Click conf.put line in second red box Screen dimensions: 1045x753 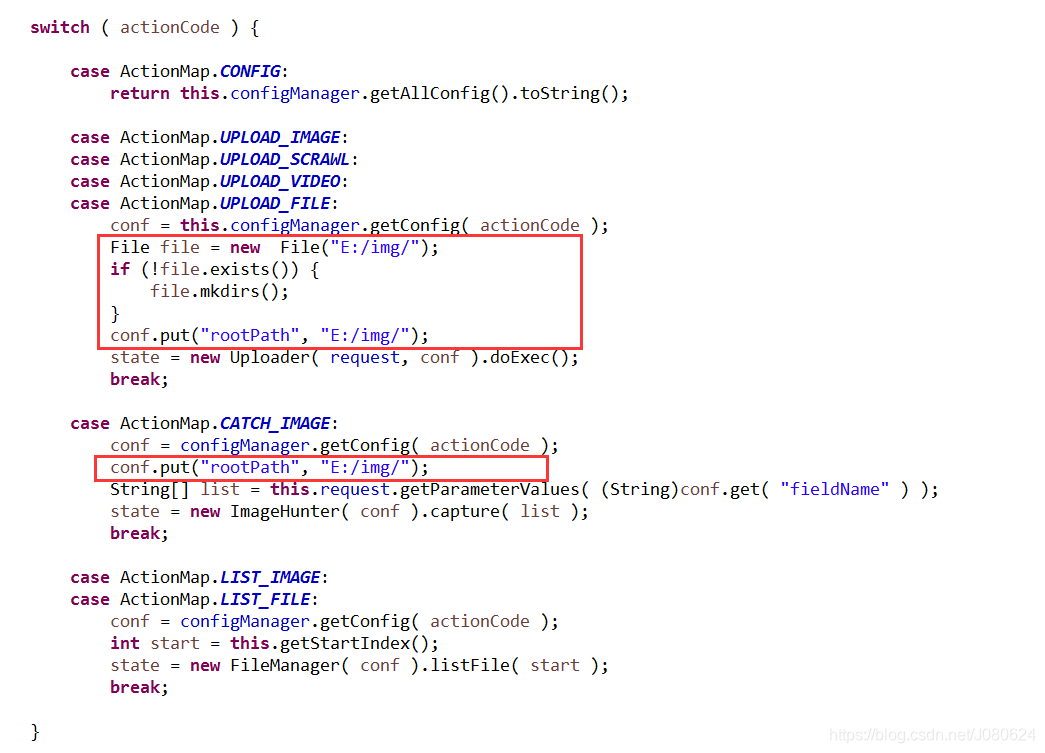point(269,467)
